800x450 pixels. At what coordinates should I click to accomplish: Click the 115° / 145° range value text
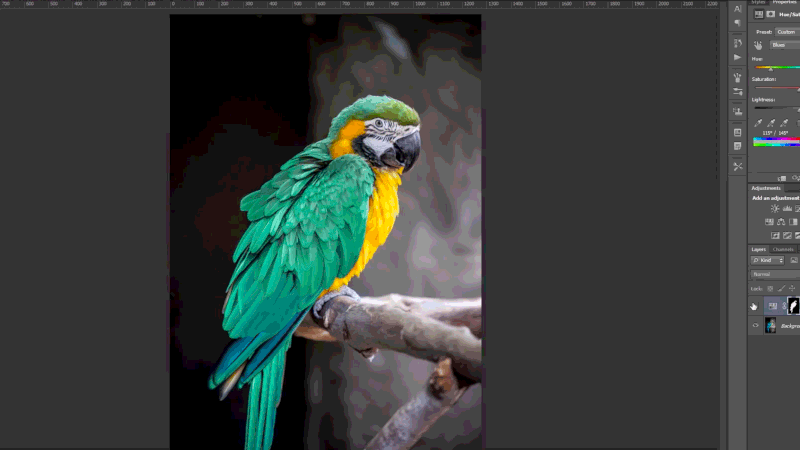[775, 133]
